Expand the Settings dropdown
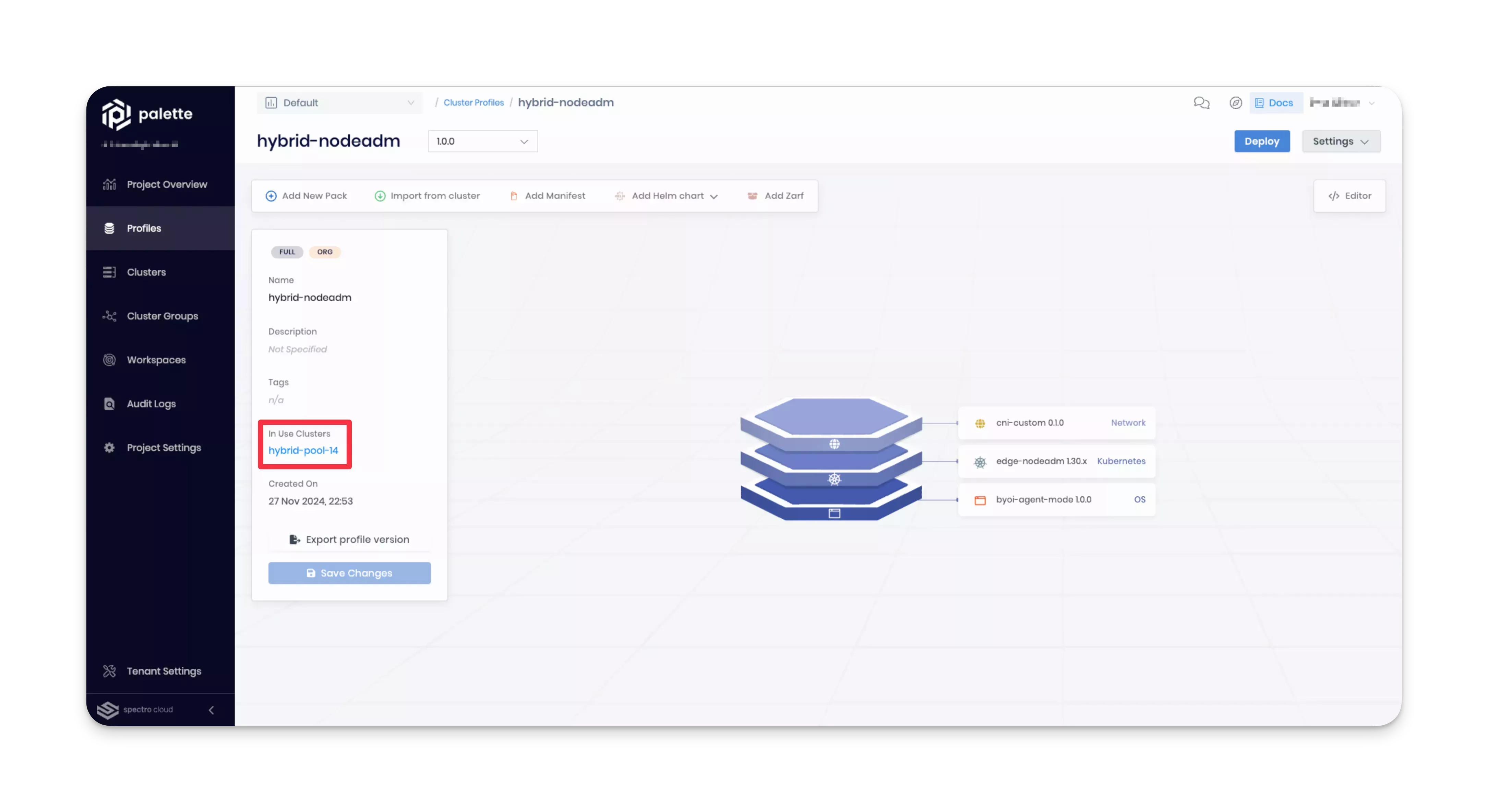This screenshot has width=1488, height=812. pyautogui.click(x=1341, y=142)
